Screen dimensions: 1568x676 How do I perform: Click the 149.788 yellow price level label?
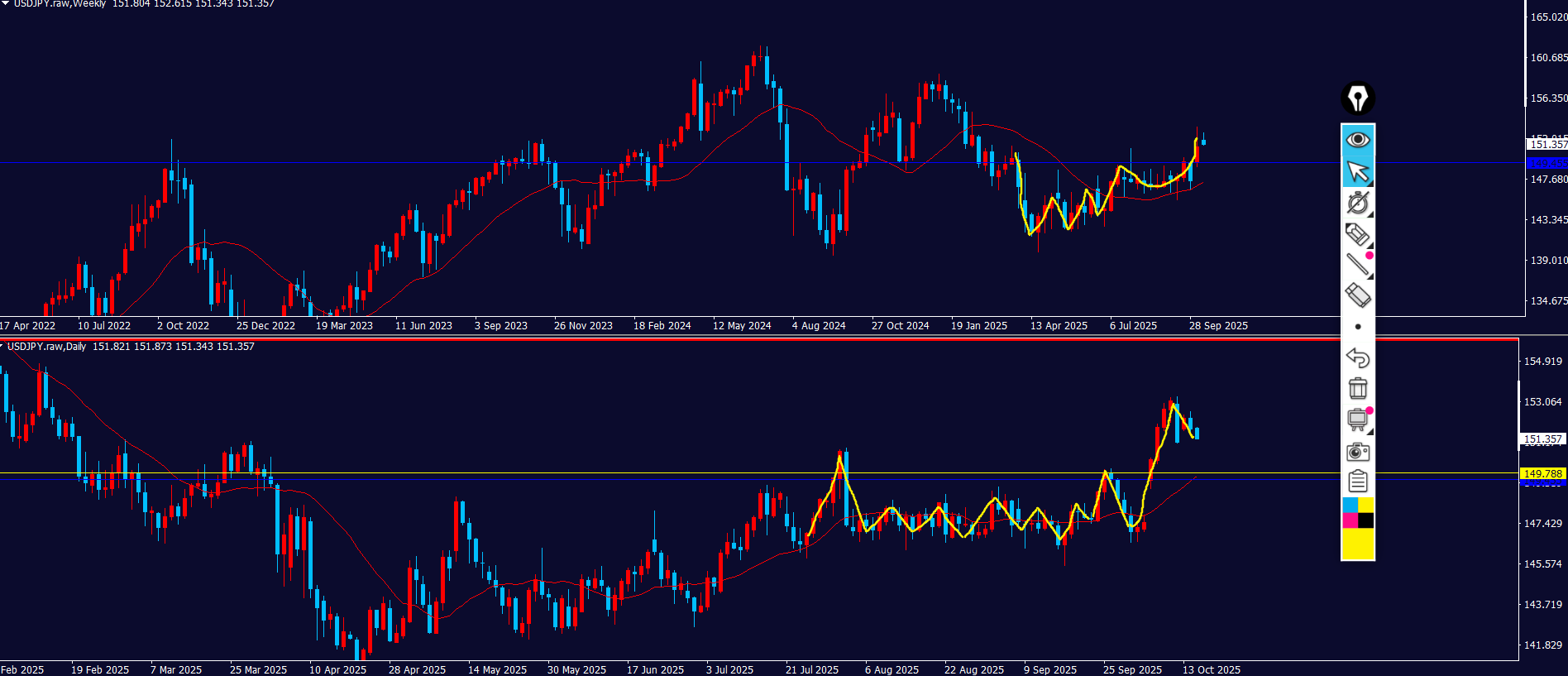click(x=1542, y=474)
